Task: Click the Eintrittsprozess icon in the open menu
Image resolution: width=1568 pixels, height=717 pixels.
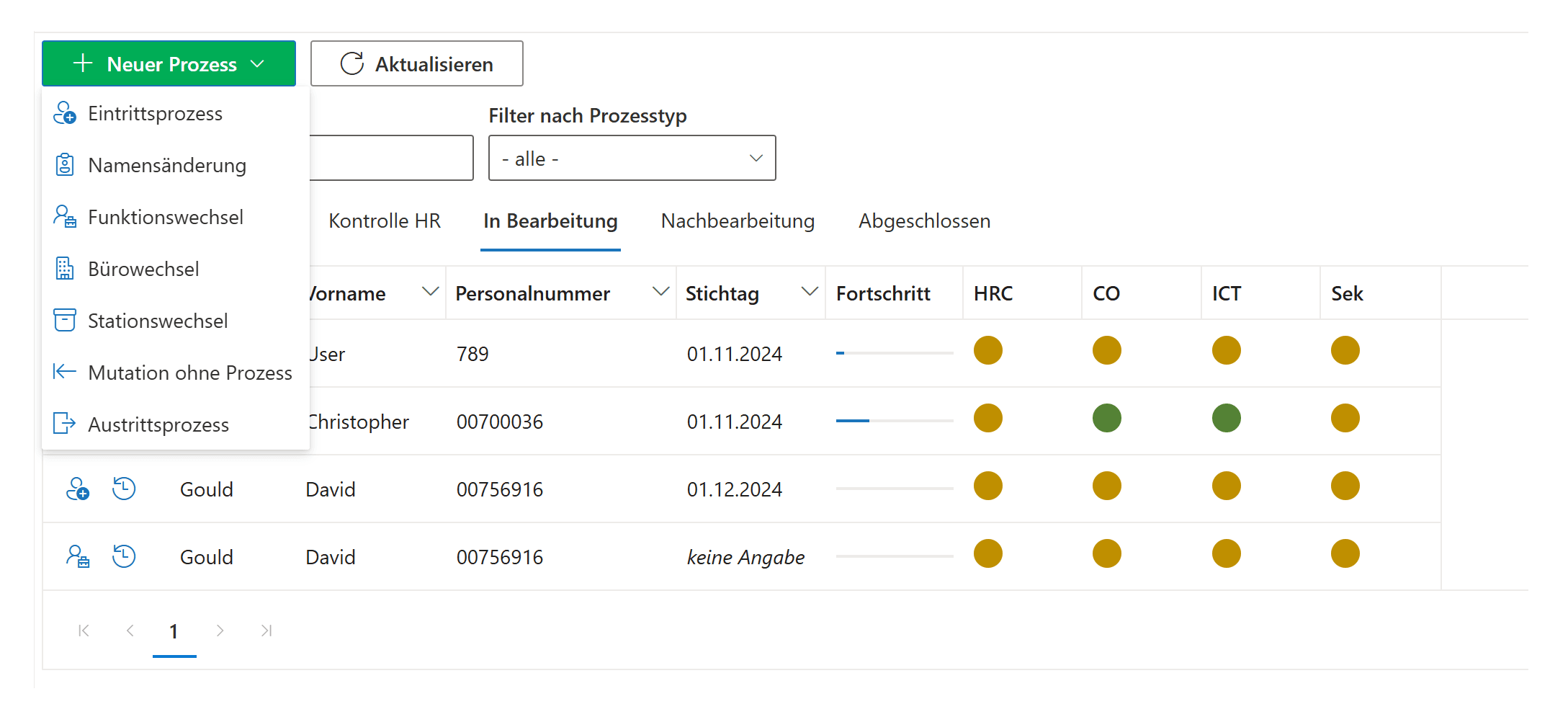Action: [x=65, y=113]
